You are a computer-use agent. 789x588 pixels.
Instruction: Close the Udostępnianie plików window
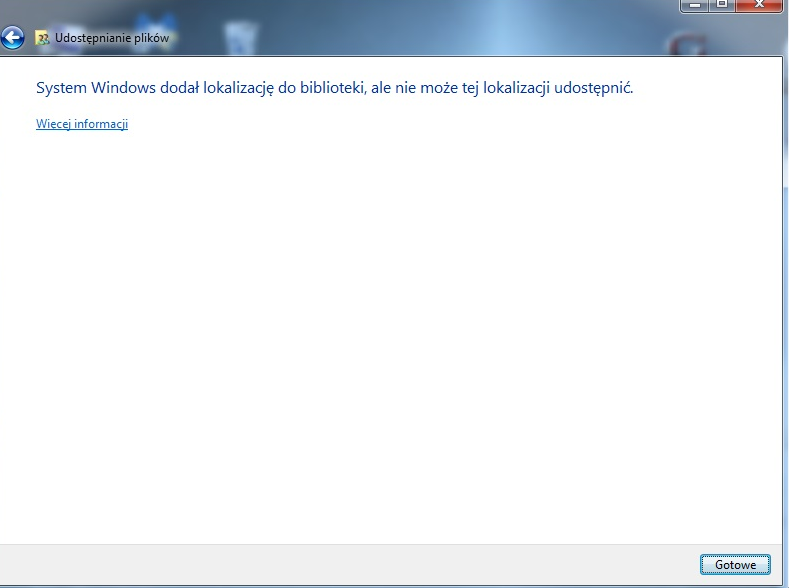pyautogui.click(x=759, y=5)
